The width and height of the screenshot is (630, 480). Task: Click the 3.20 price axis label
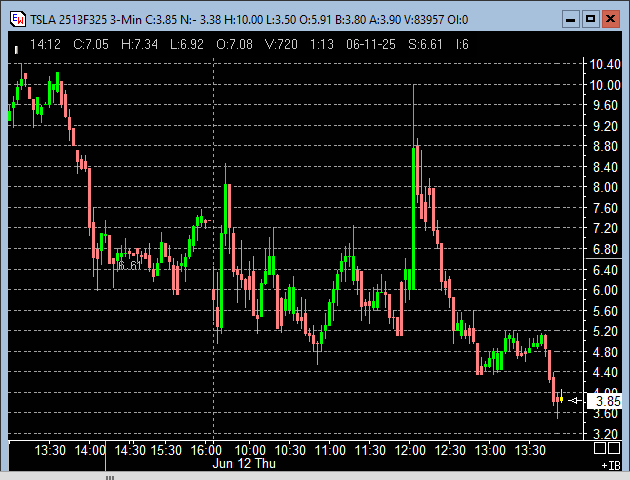(x=605, y=434)
